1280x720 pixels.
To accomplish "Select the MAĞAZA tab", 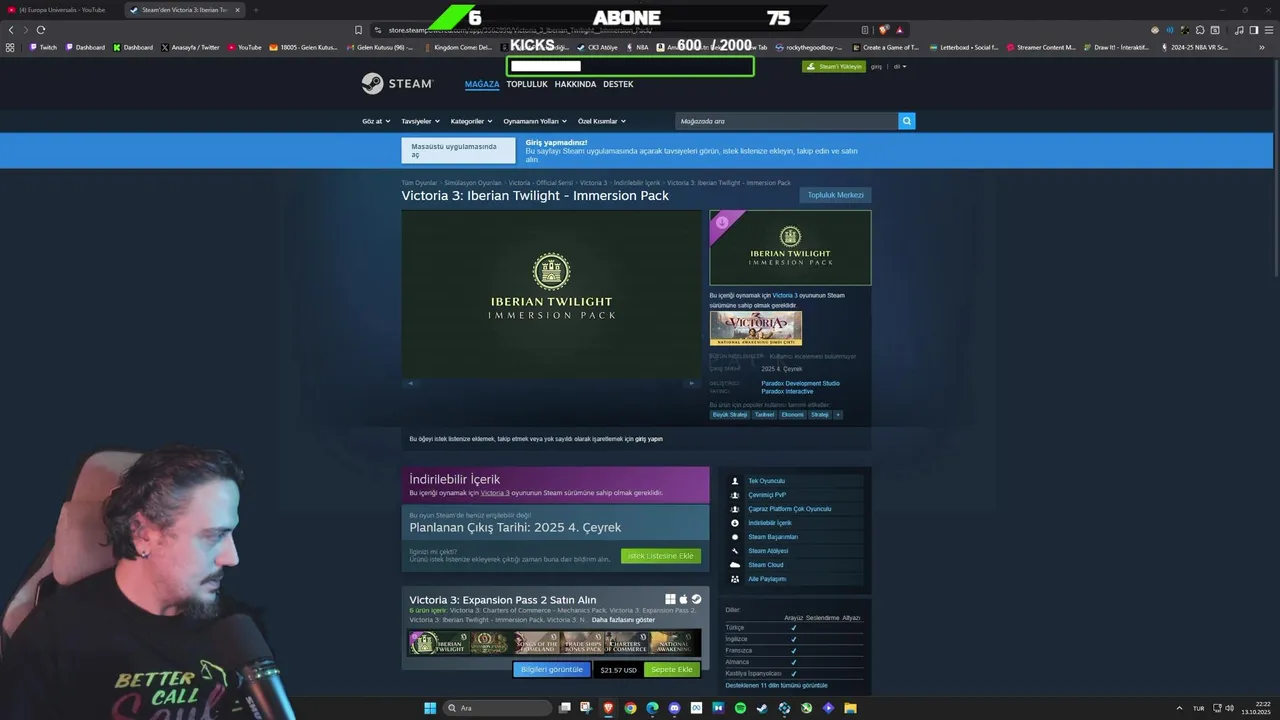I will (x=482, y=84).
